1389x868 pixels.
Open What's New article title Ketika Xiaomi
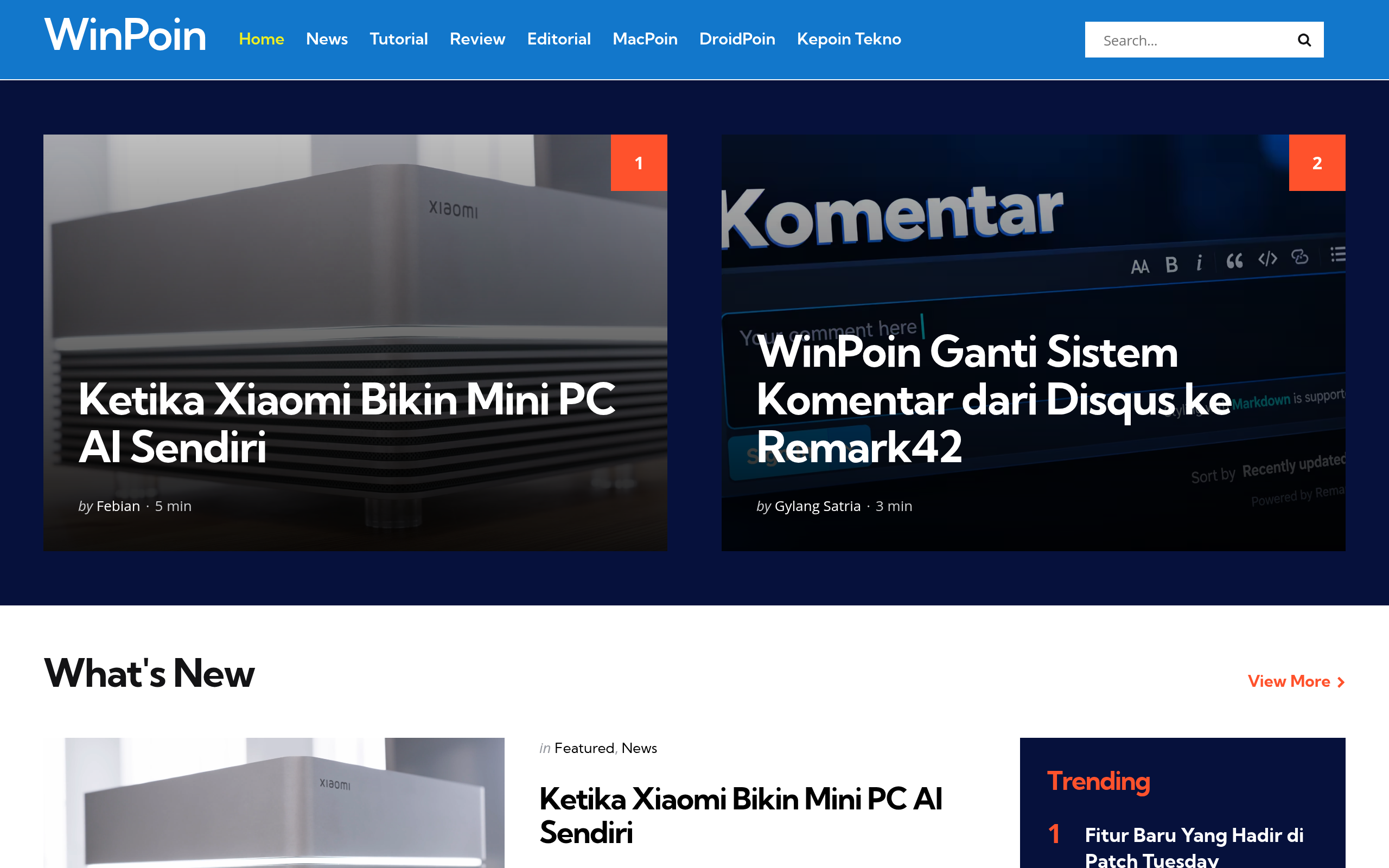click(x=741, y=816)
